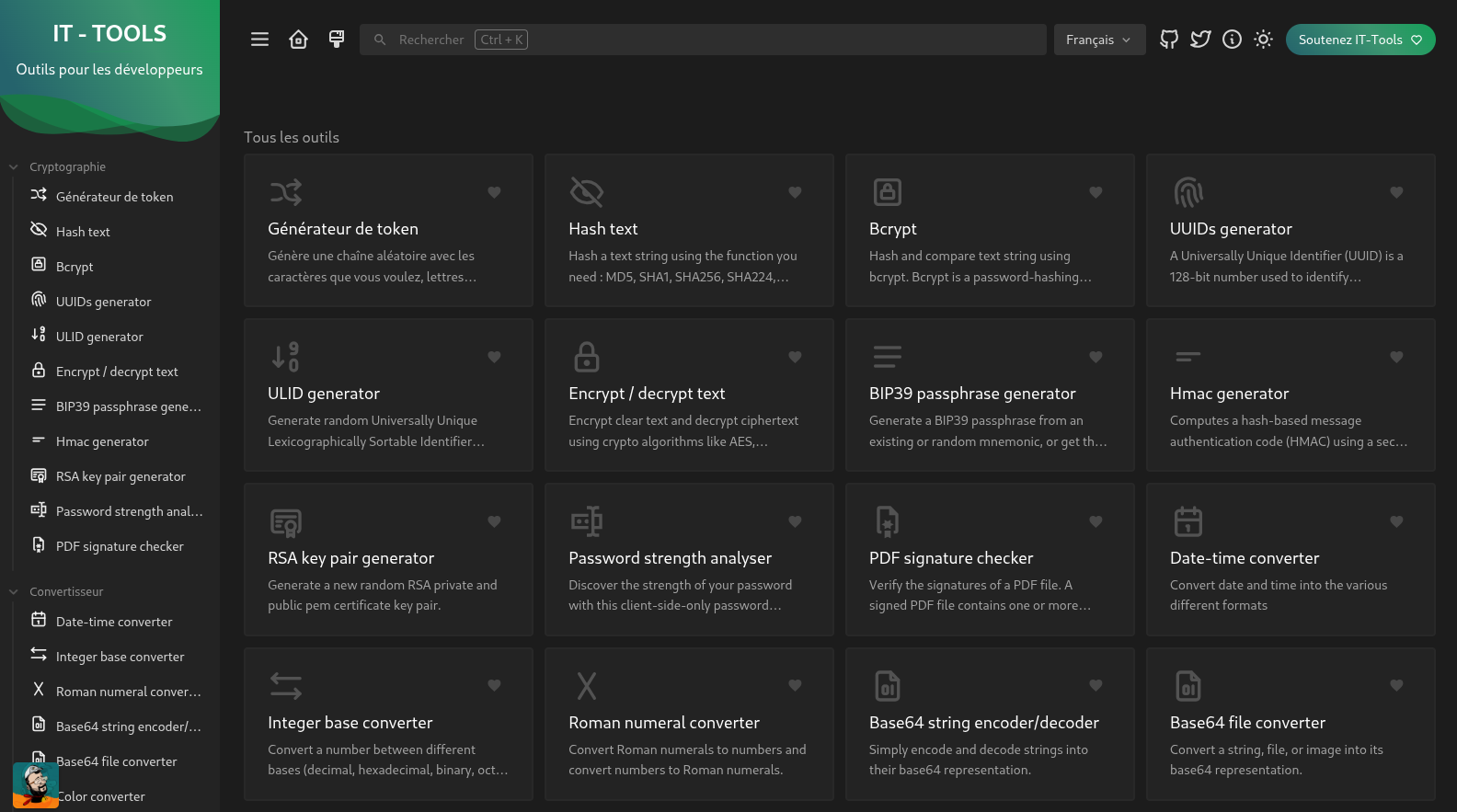Click the paintbrush UI icon in top bar

pos(337,40)
